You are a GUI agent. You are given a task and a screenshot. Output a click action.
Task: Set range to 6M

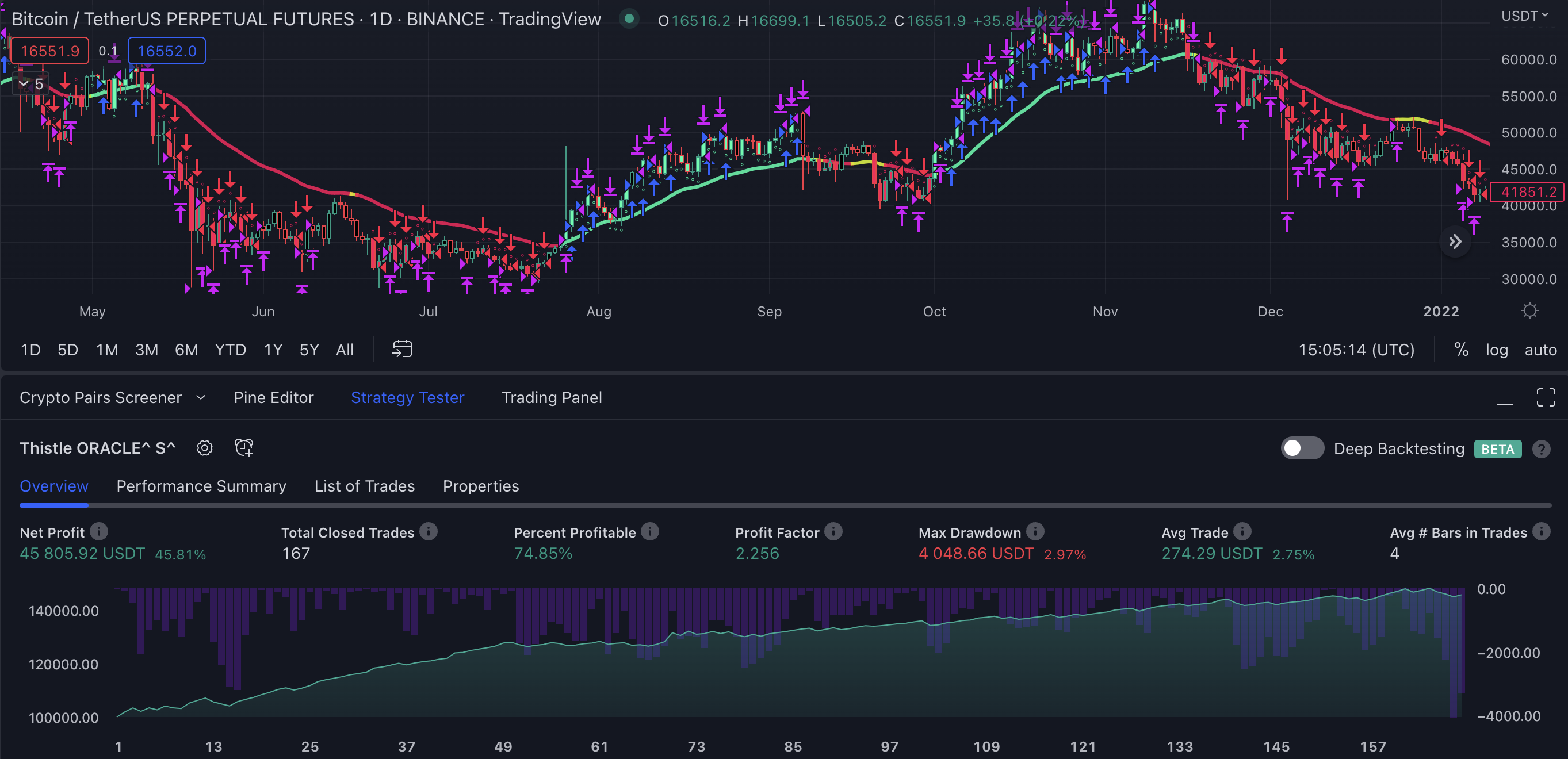186,350
